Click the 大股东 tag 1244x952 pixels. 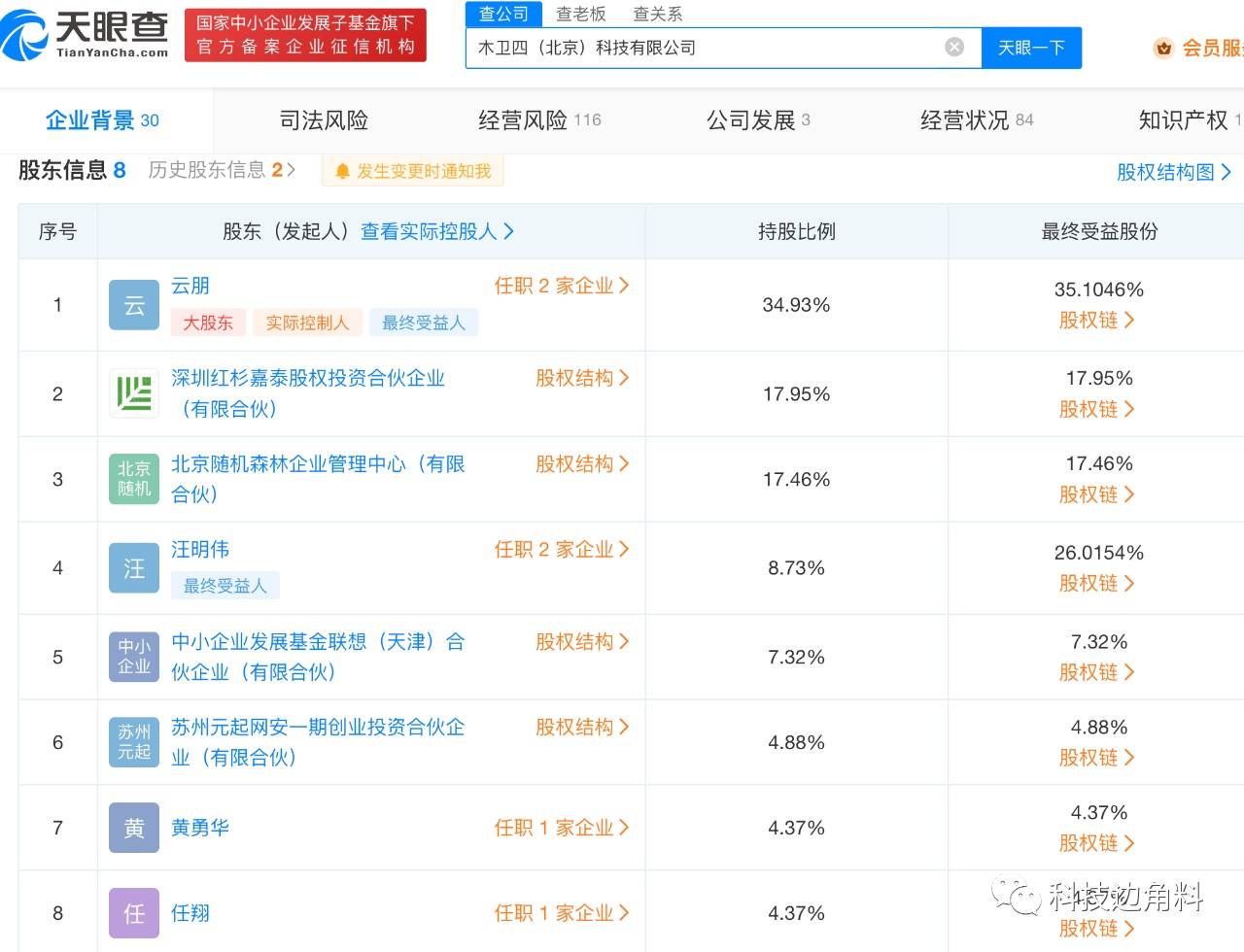pyautogui.click(x=208, y=323)
